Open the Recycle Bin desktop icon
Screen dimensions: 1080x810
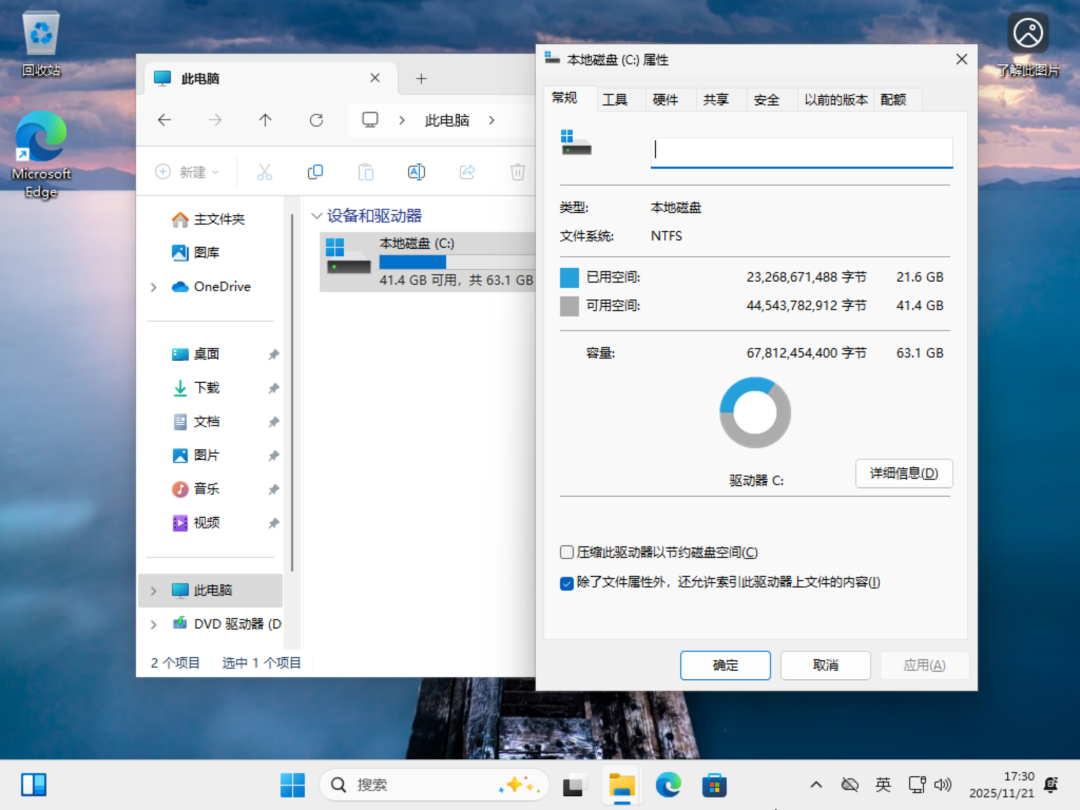[x=41, y=43]
